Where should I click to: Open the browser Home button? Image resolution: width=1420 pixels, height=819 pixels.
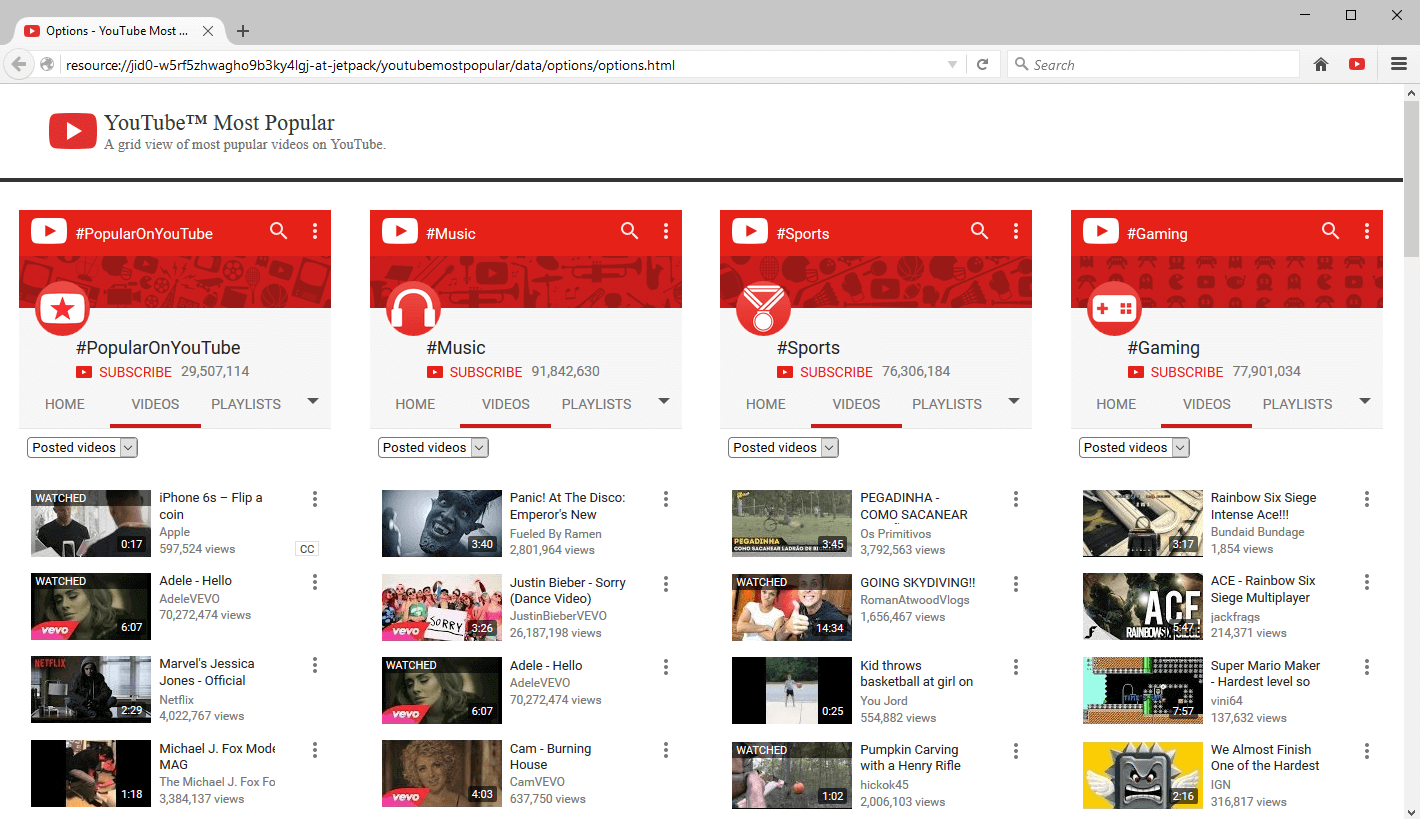point(1321,65)
